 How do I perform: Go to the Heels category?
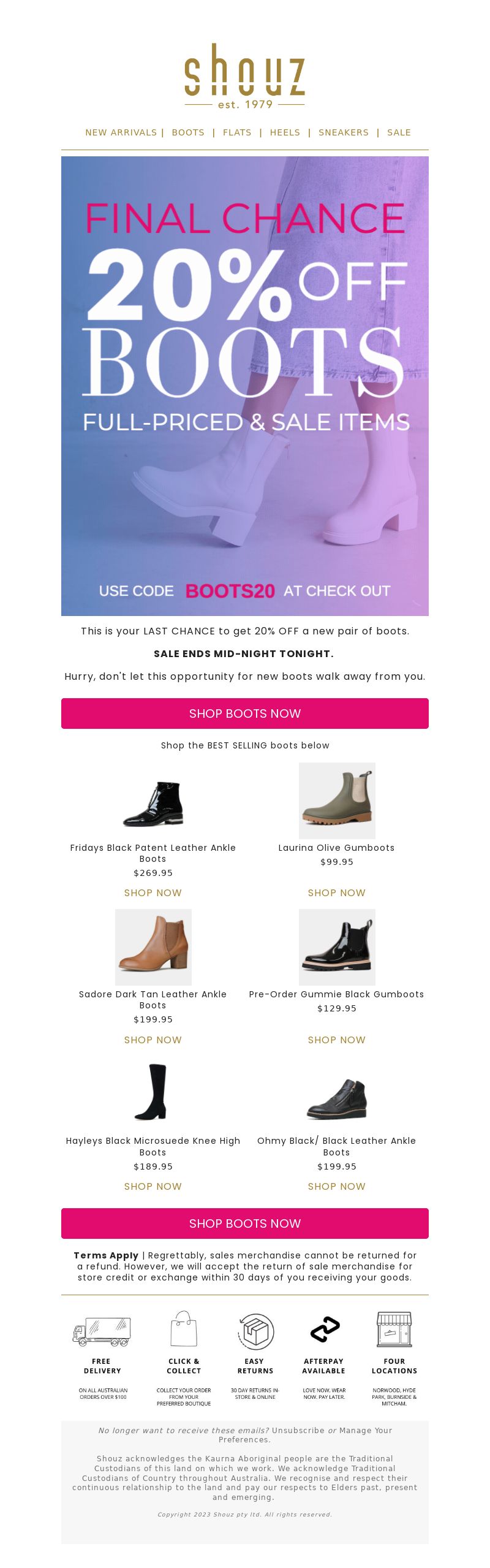click(285, 132)
